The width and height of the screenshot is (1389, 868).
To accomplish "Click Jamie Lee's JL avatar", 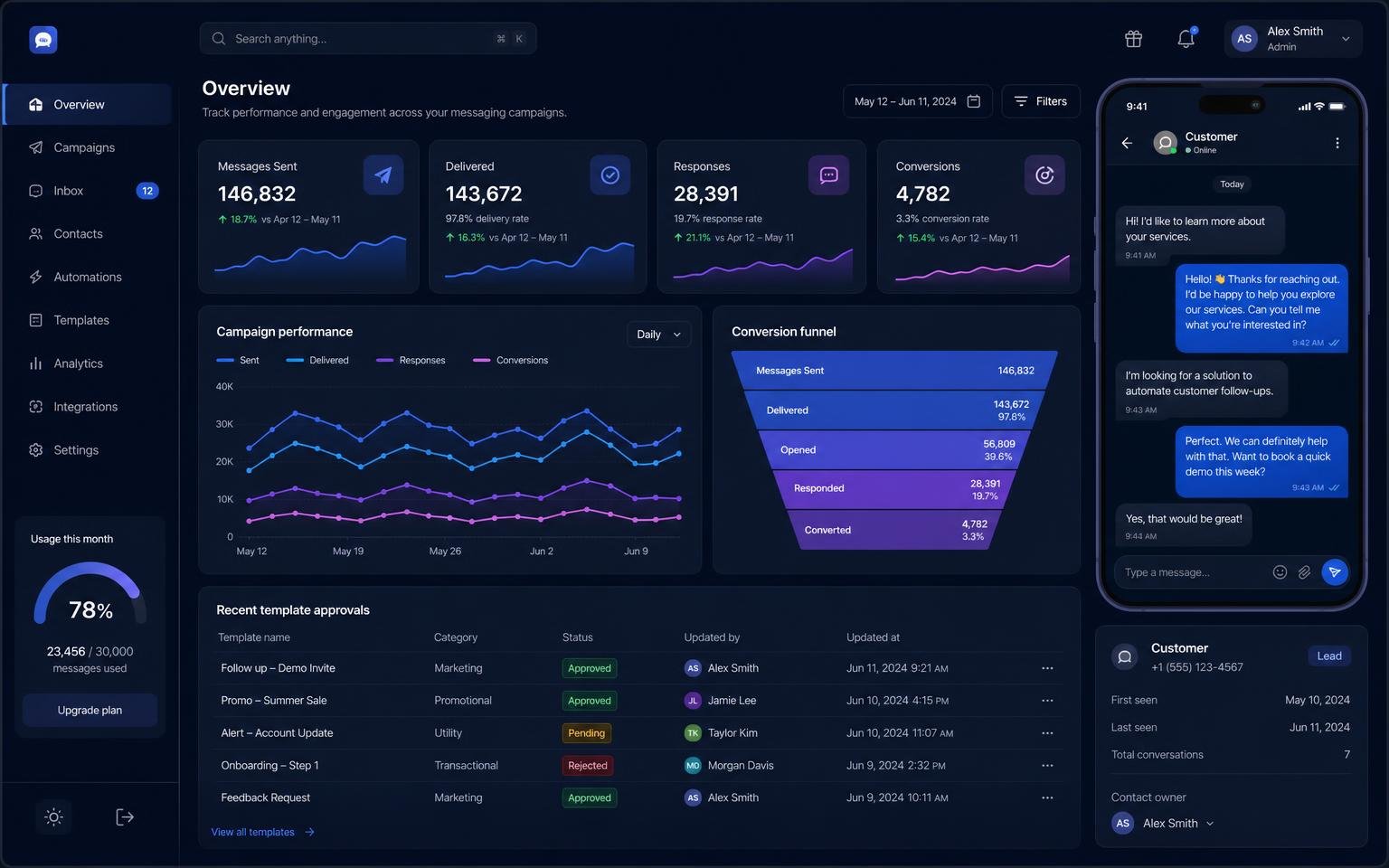I will tap(693, 701).
